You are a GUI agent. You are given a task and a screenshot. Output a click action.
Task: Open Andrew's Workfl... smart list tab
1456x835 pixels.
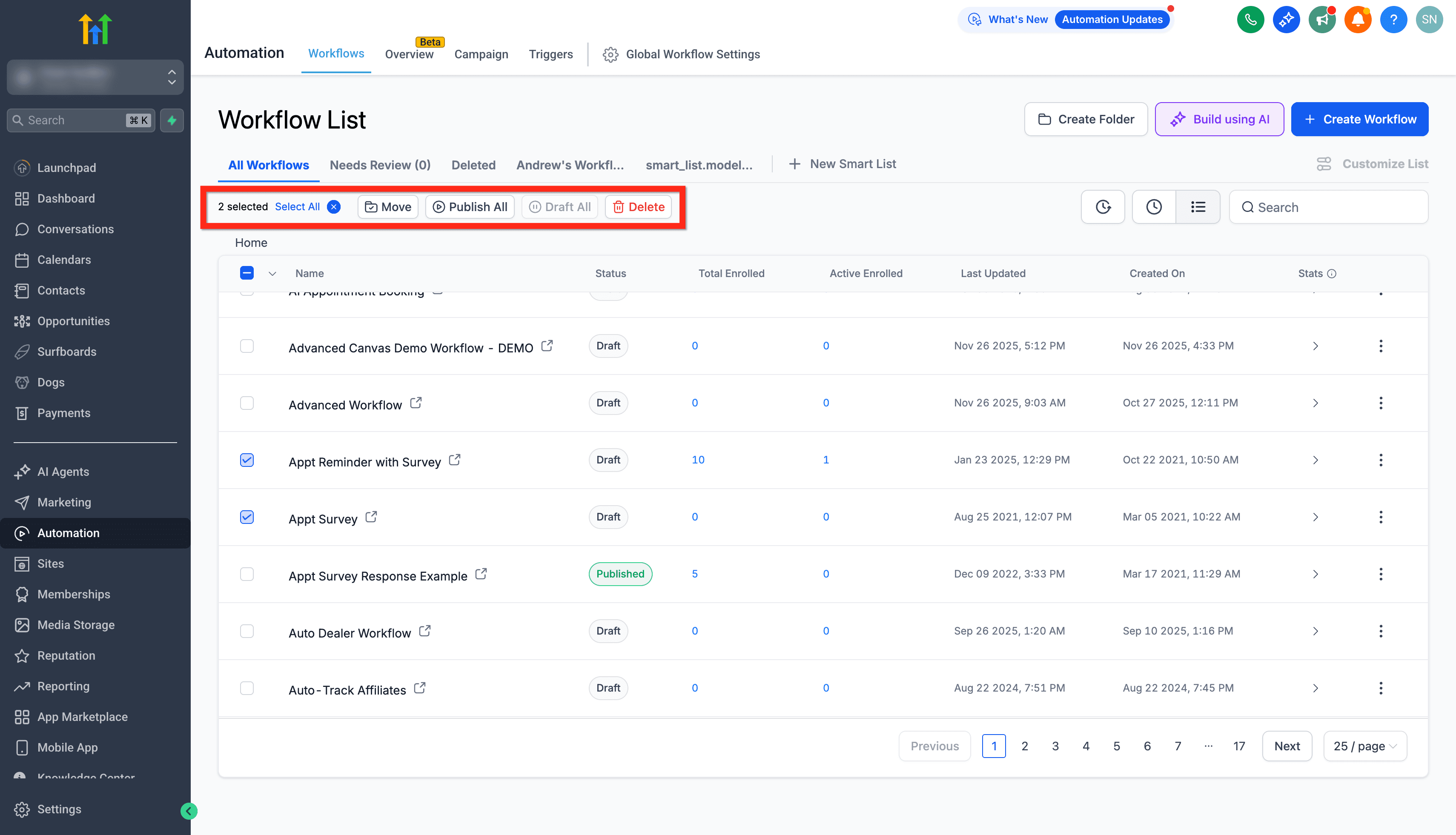click(x=570, y=165)
